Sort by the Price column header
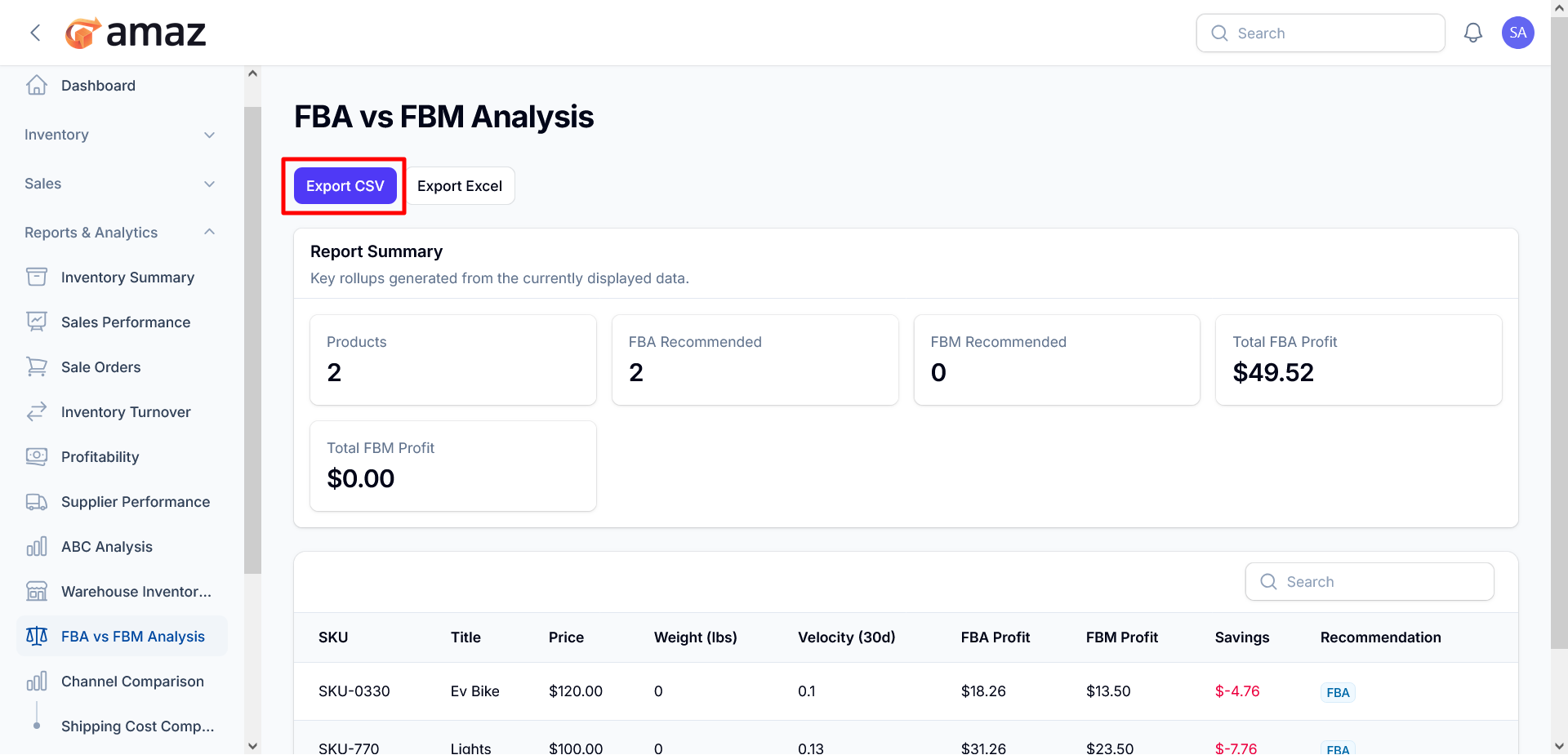The height and width of the screenshot is (755, 1568). (566, 637)
